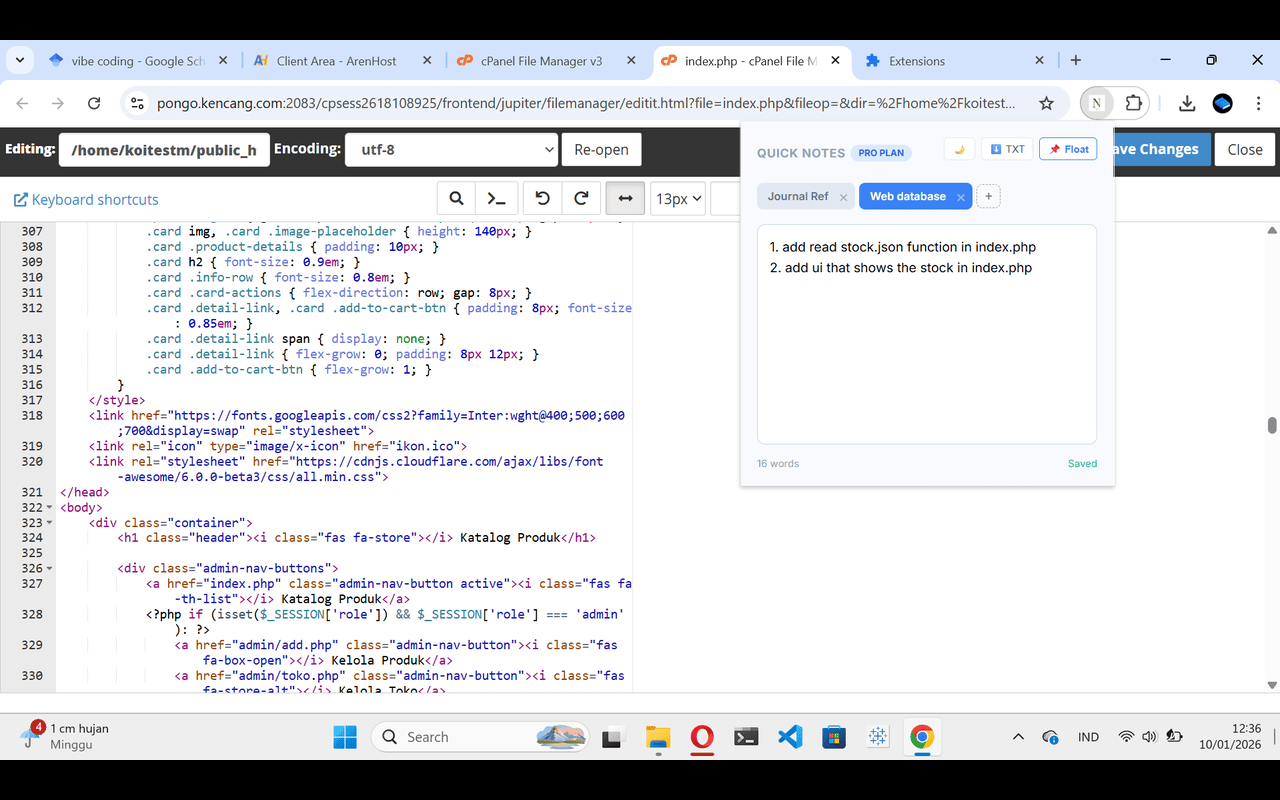Open the Keyboard shortcuts link

pyautogui.click(x=86, y=199)
